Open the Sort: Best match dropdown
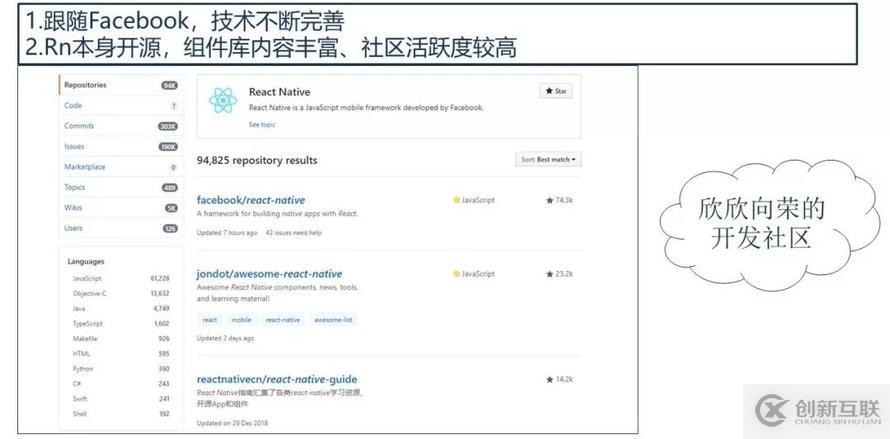The image size is (890, 439). click(x=548, y=160)
